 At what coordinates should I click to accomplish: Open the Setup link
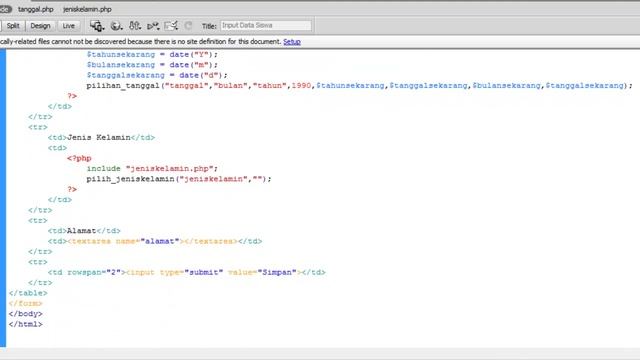pos(292,42)
